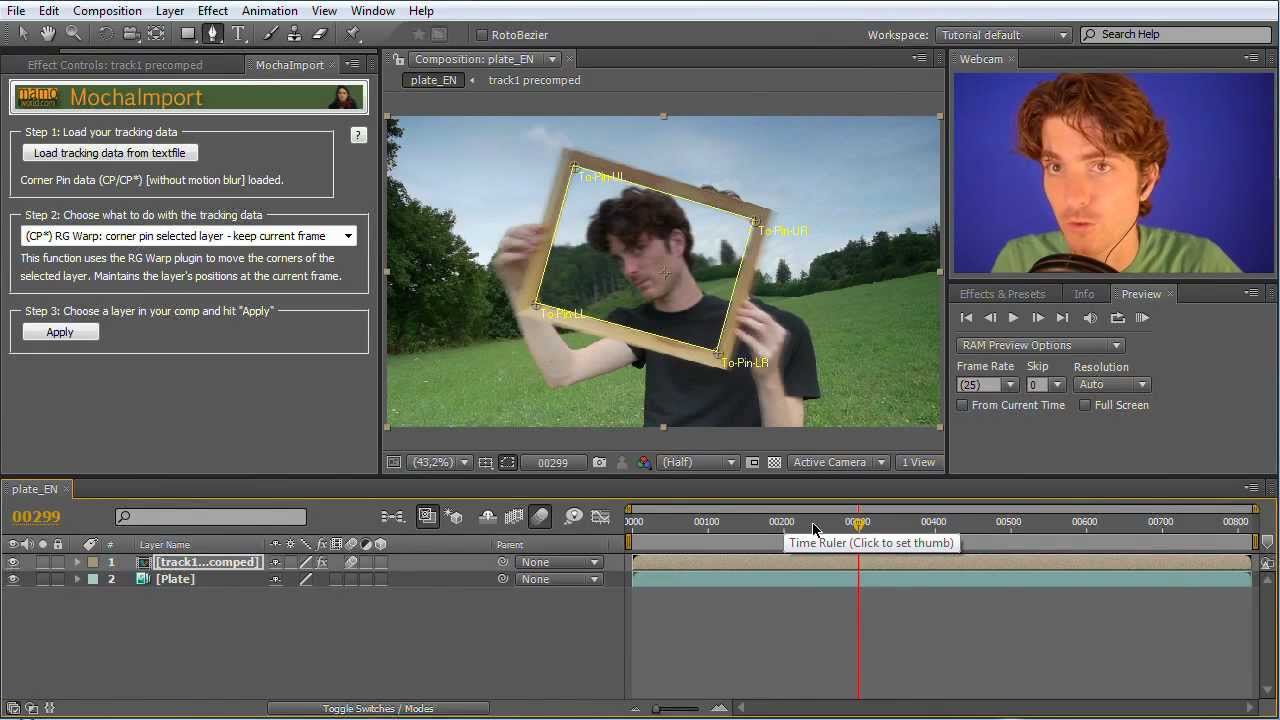Open grid and guide options in viewer
The height and width of the screenshot is (720, 1280).
tap(485, 462)
